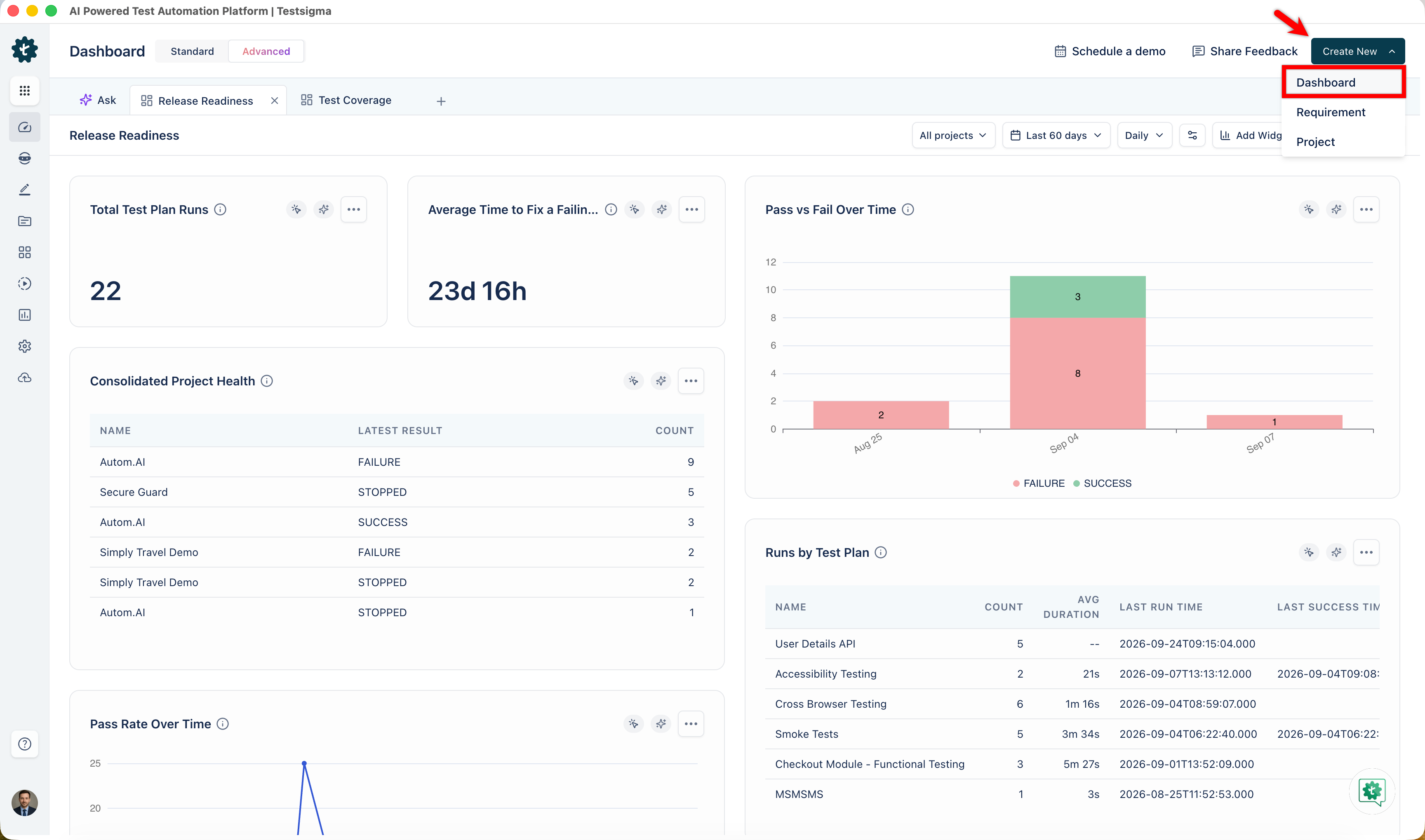Screen dimensions: 1425x840
Task: Open more options on Consolidated Project Health
Action: tap(691, 381)
